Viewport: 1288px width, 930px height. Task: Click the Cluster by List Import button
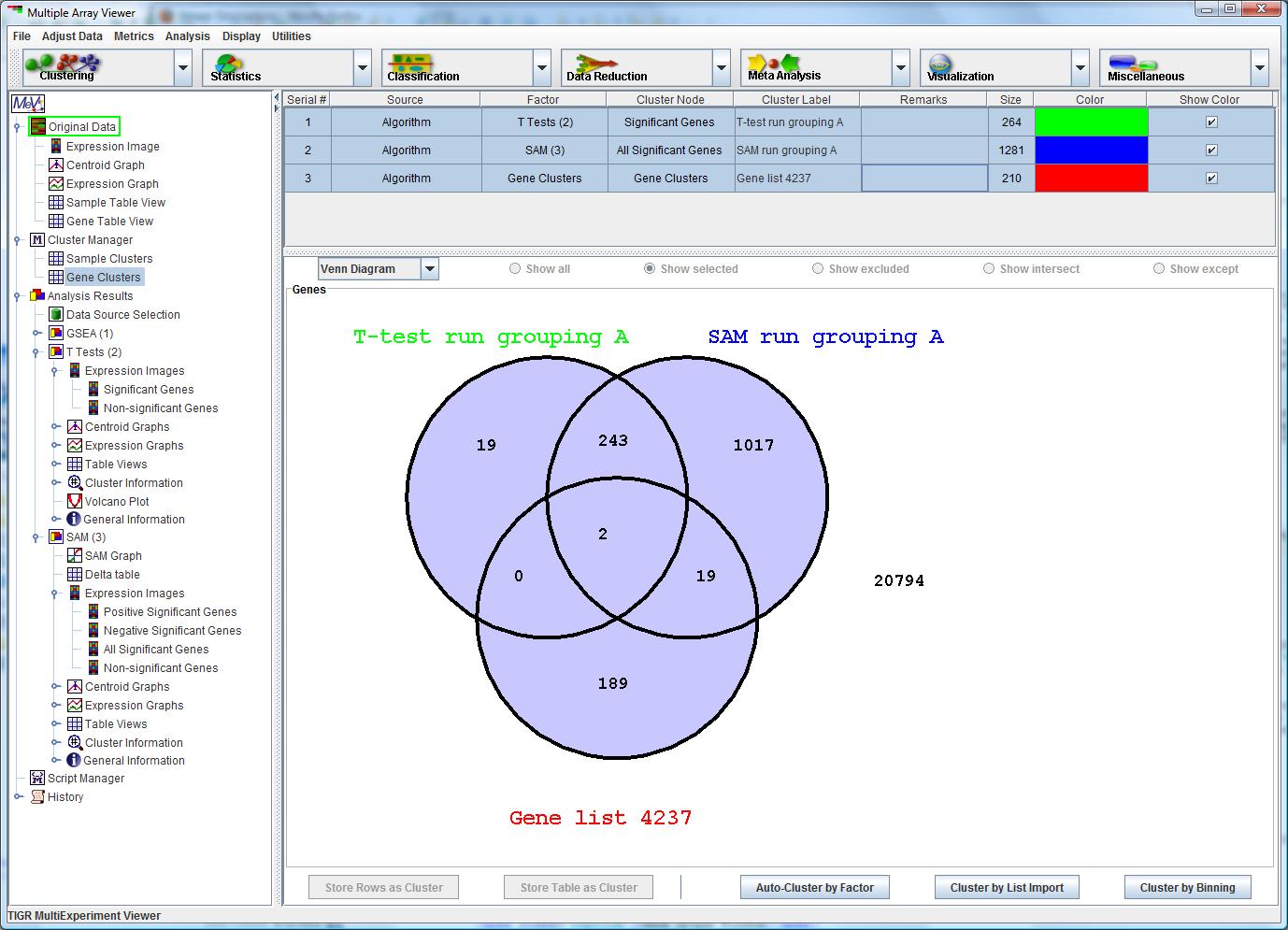pos(1007,888)
